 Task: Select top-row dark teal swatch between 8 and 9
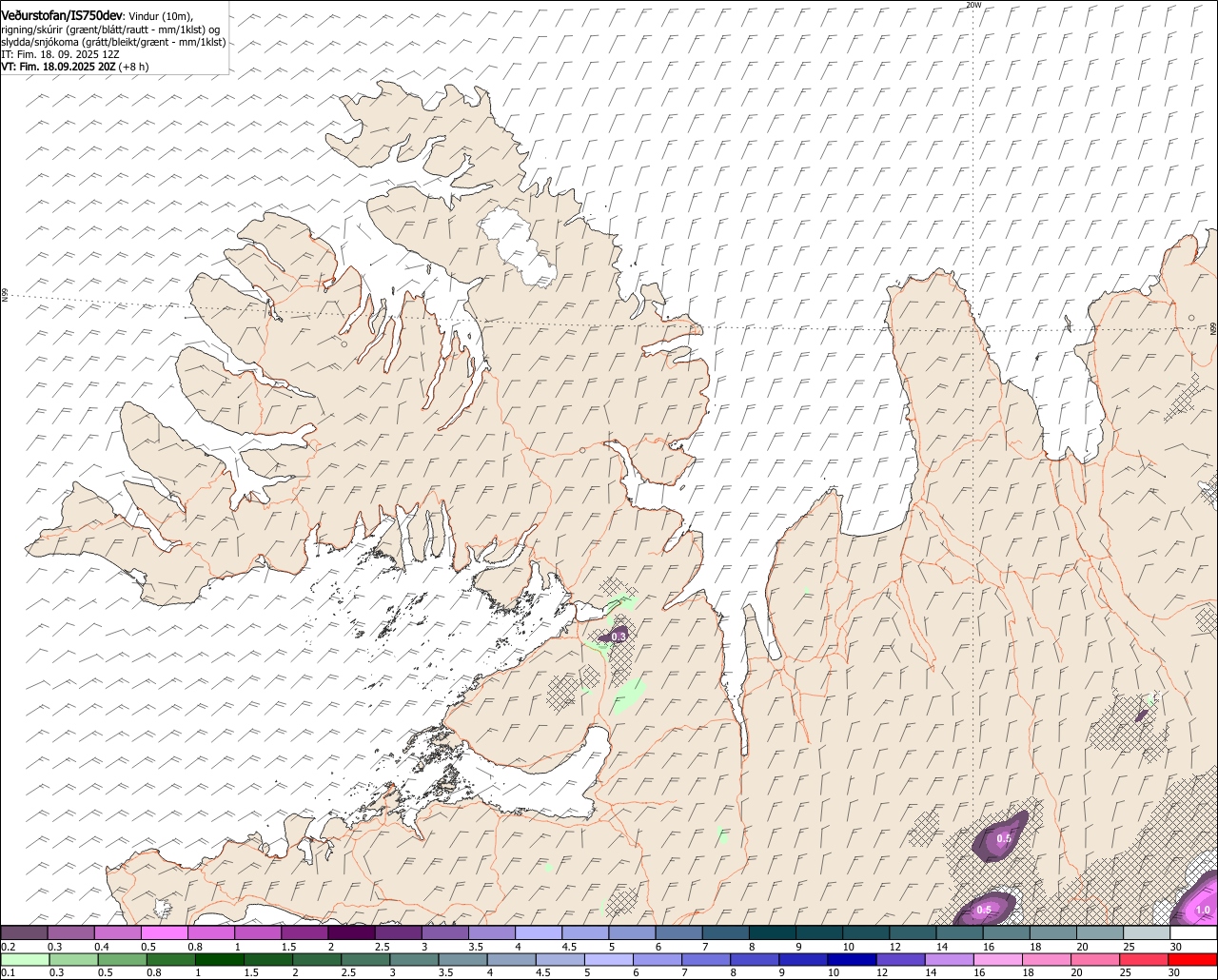(773, 932)
